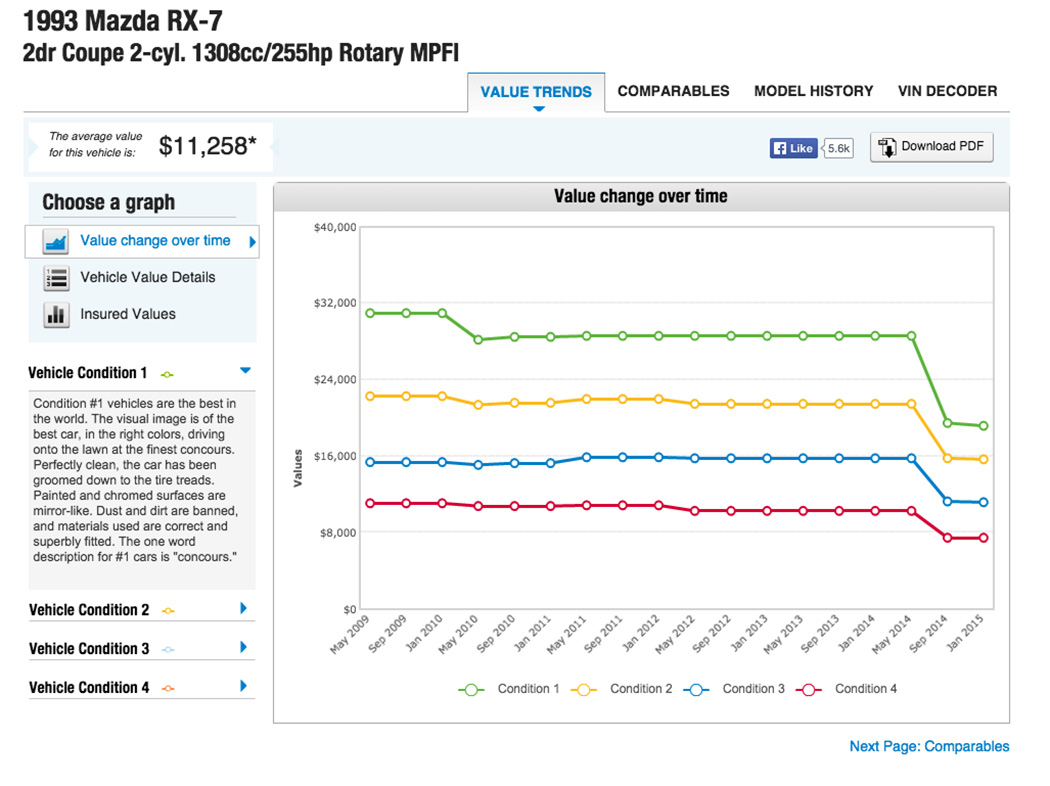The image size is (1050, 786).
Task: Click the green Condition 1 point at Jan 2015
Action: 984,426
